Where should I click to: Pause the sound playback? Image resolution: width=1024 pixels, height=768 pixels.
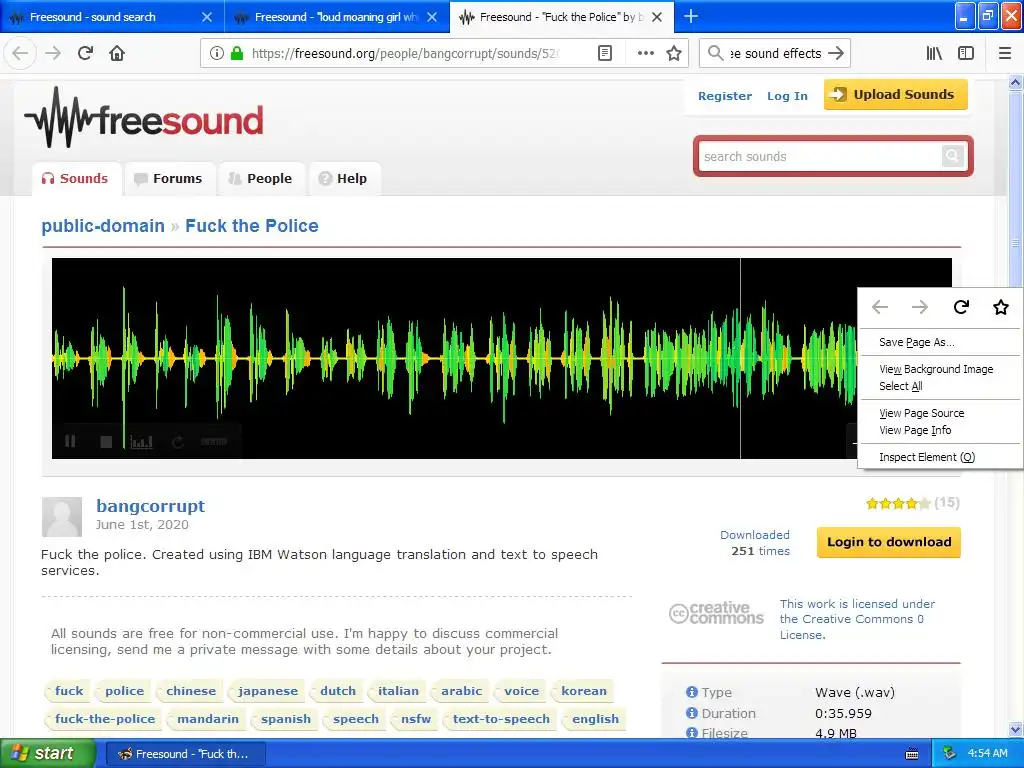(71, 441)
